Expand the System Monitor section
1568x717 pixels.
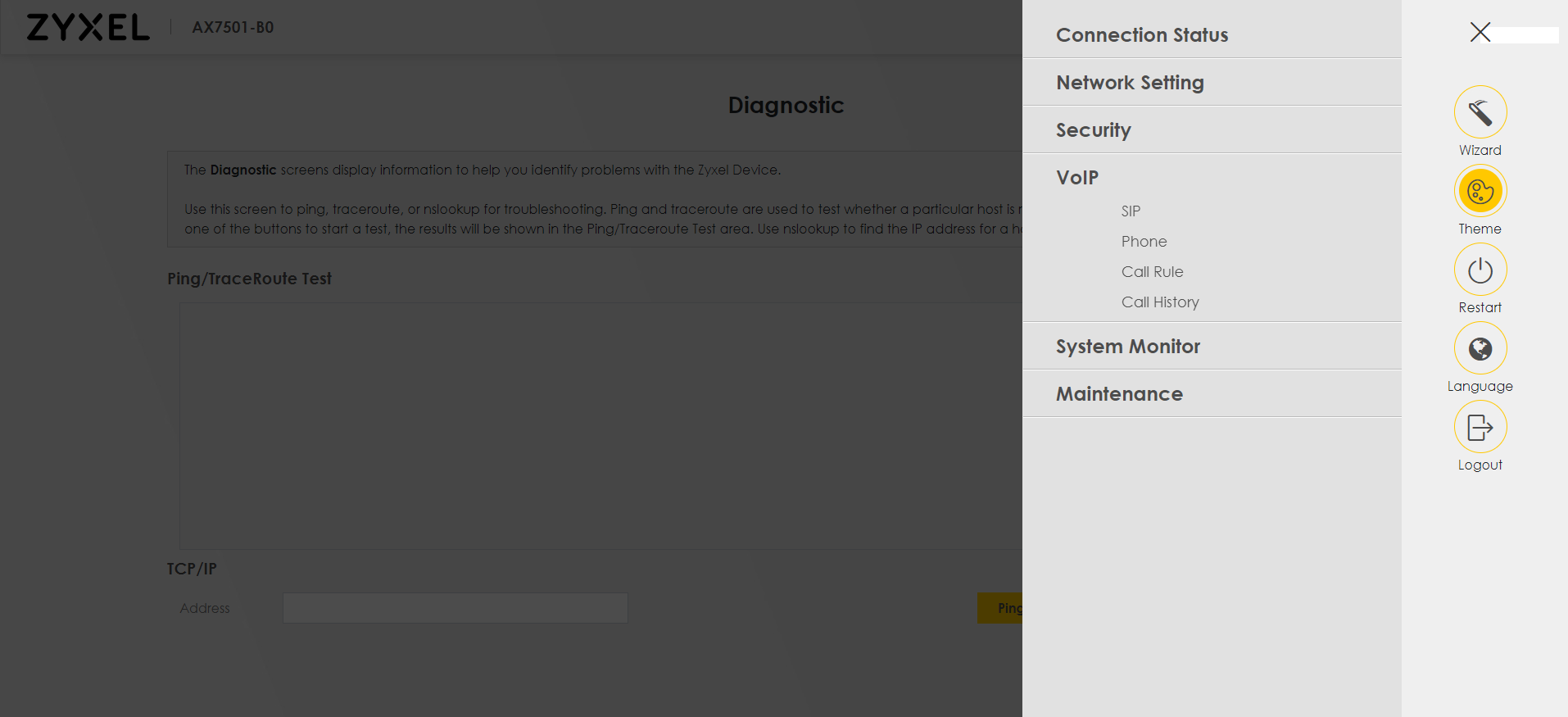1127,347
